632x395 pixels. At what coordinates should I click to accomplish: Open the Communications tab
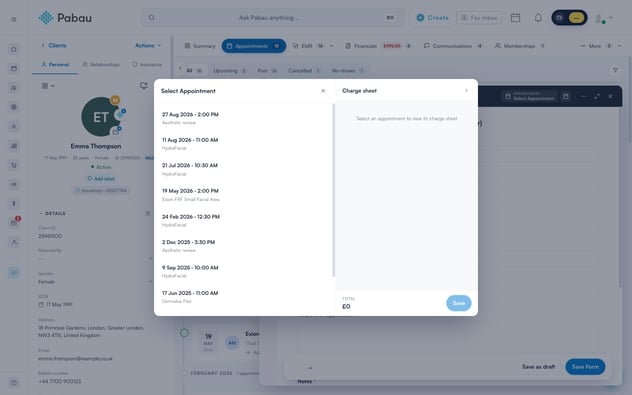[453, 46]
